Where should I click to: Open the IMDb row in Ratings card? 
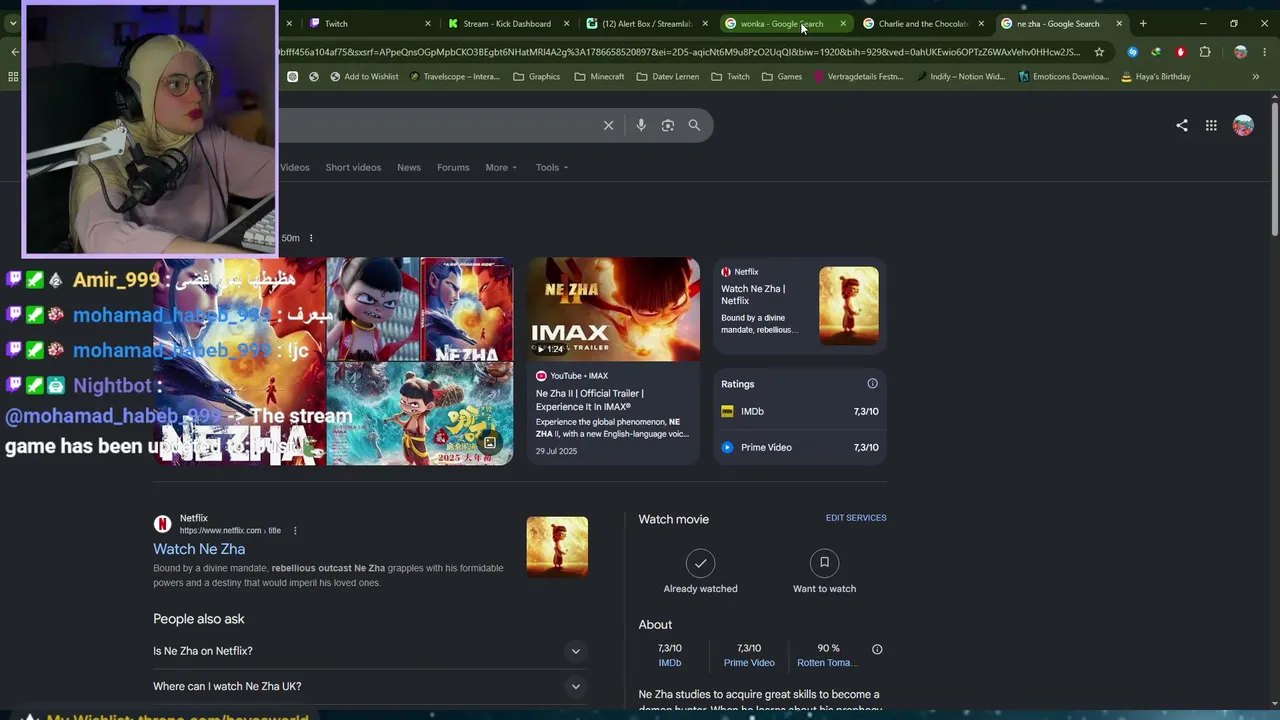tap(800, 411)
